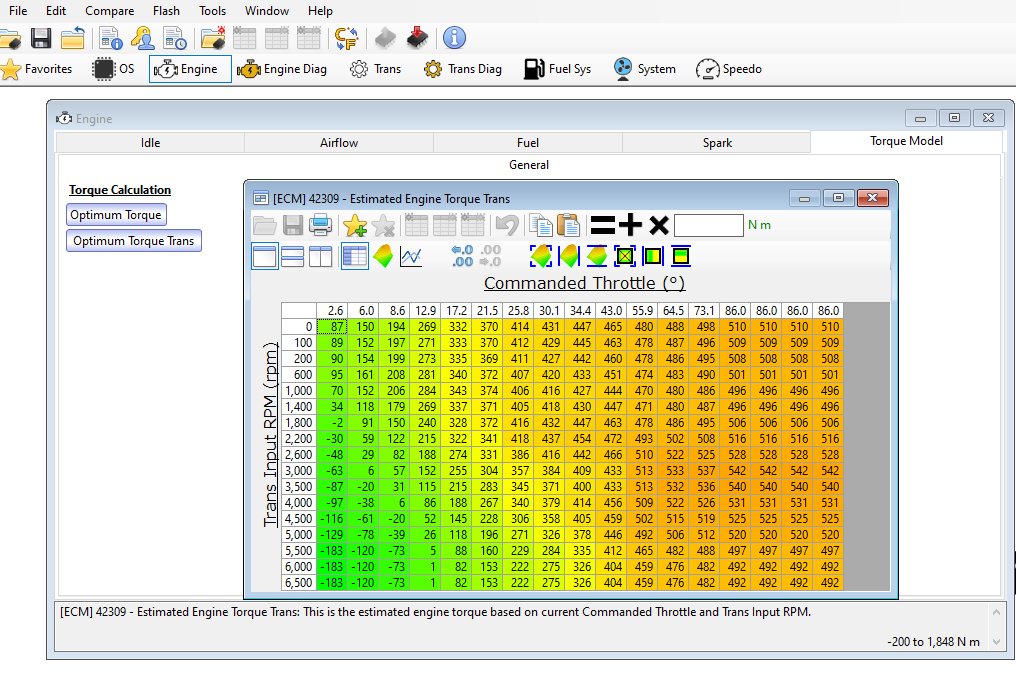
Task: Select the Torque Model tab
Action: pos(906,141)
